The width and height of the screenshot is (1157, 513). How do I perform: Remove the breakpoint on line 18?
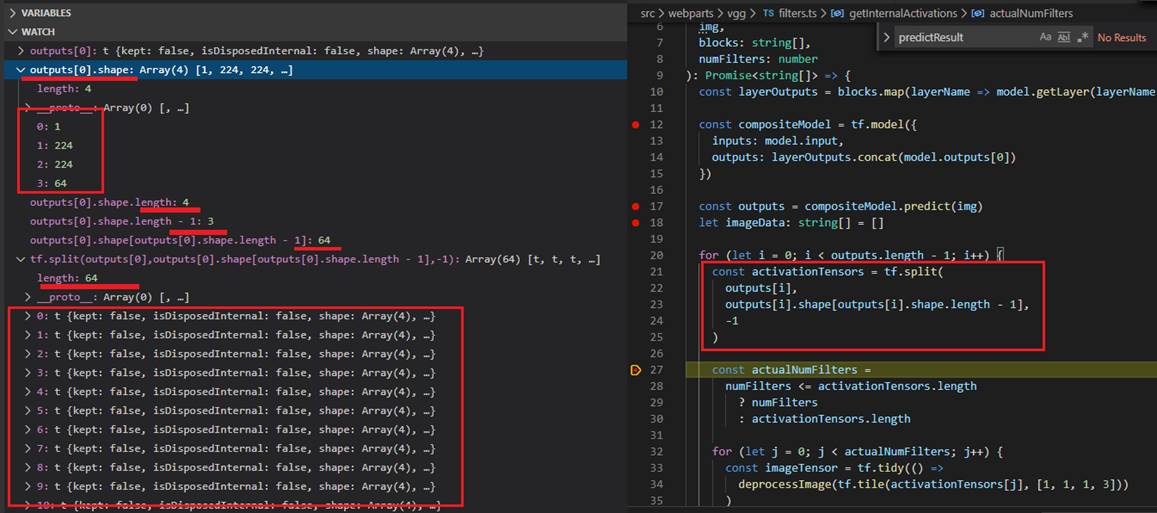(635, 222)
